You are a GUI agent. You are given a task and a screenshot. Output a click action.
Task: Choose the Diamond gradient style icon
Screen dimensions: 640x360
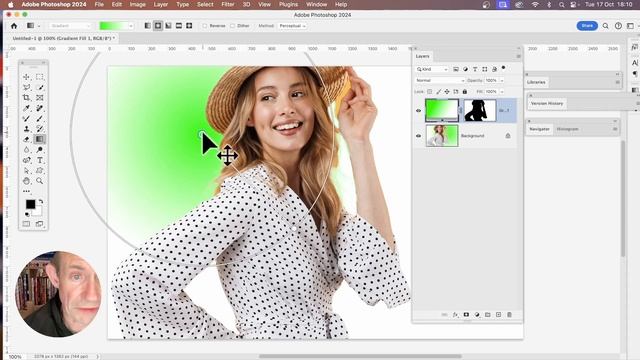pyautogui.click(x=189, y=26)
